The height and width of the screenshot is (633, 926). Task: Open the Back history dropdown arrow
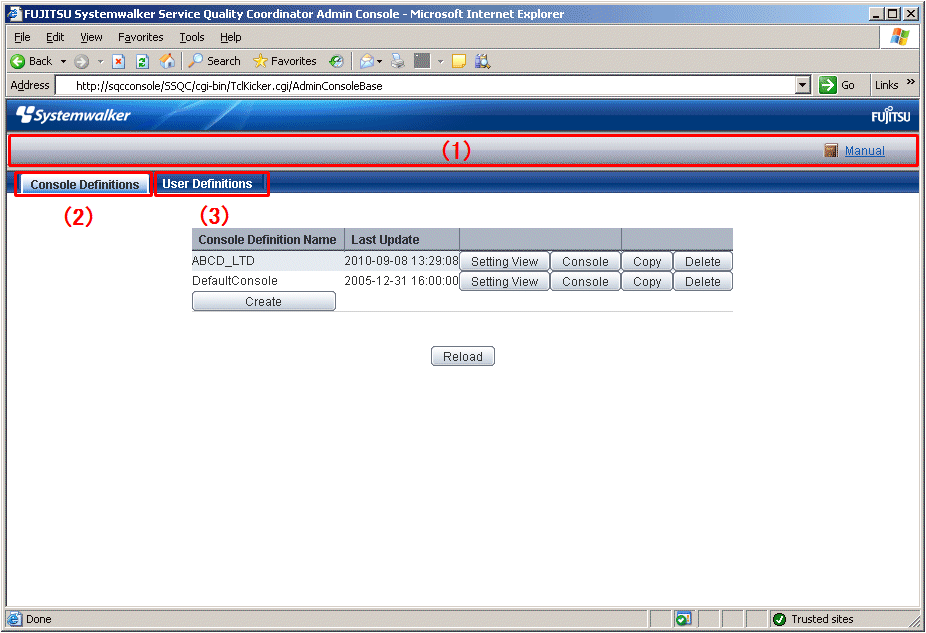coord(63,61)
